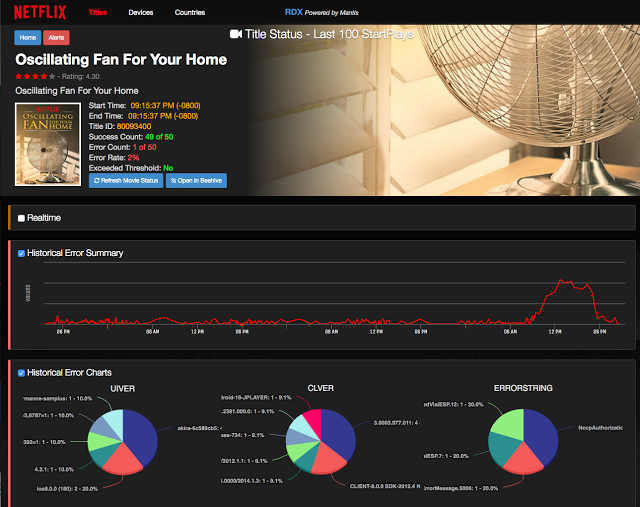This screenshot has width=640, height=507.
Task: Click the UIVER chart title
Action: (x=122, y=389)
